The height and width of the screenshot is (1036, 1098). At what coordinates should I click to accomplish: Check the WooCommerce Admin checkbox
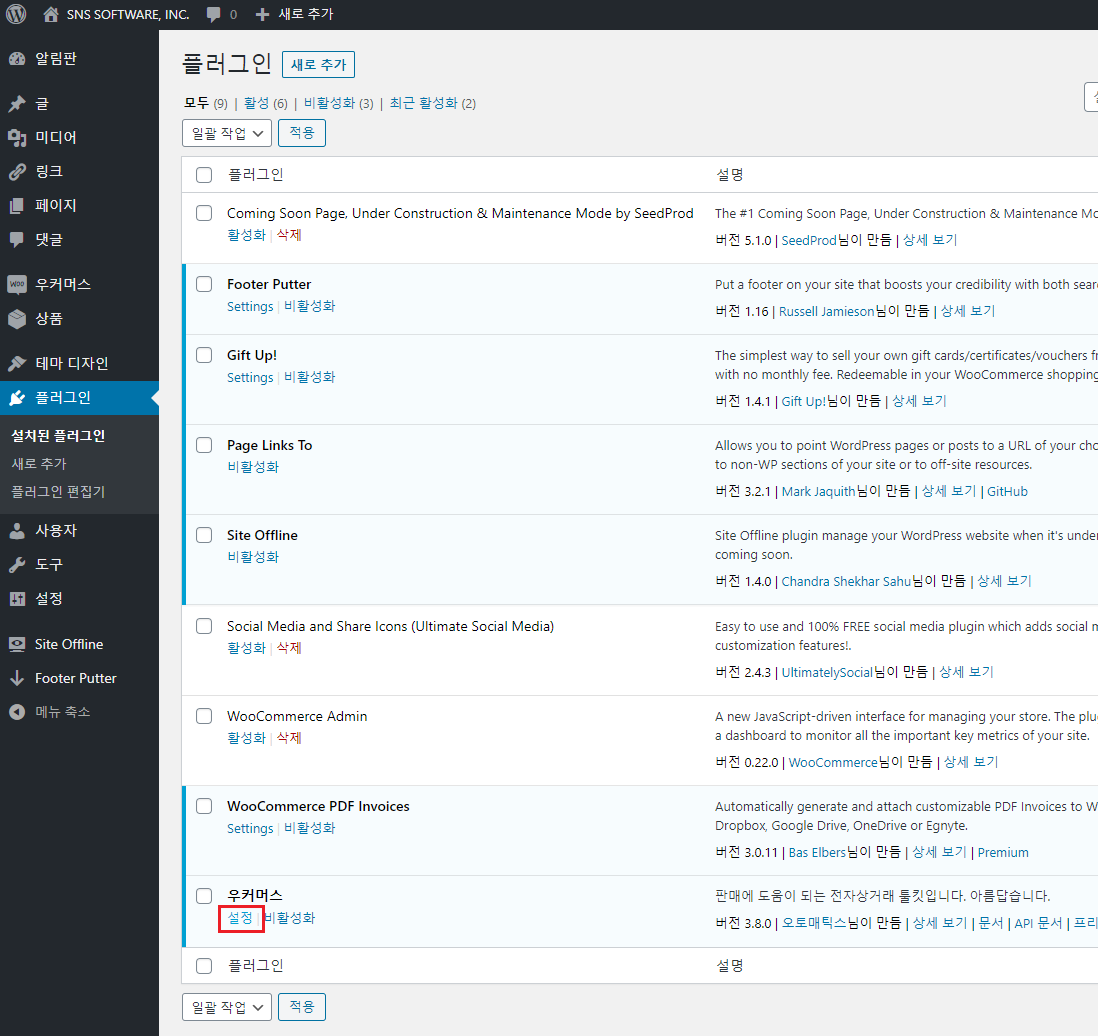click(x=204, y=716)
